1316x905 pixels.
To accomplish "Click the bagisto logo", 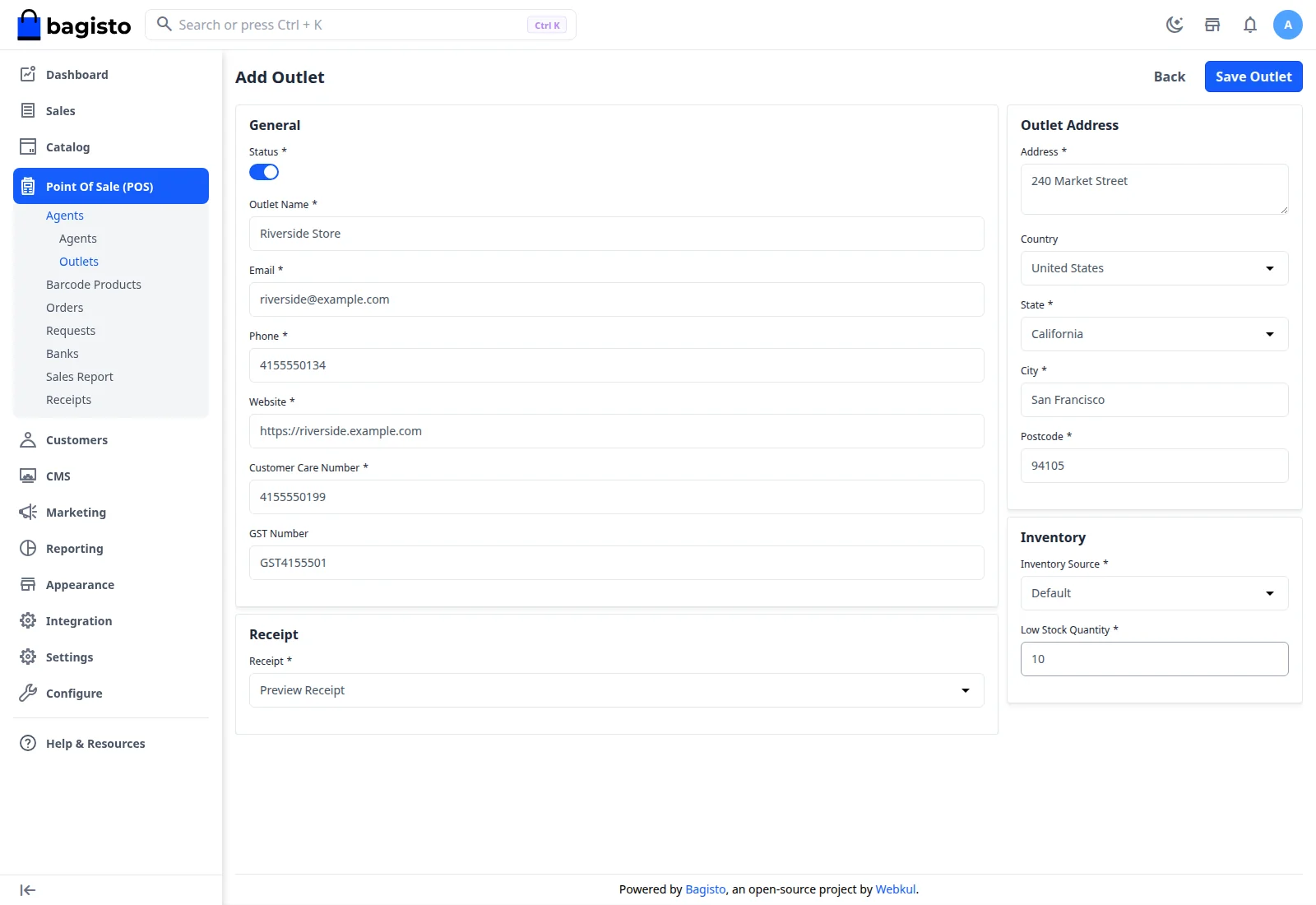I will (x=74, y=25).
